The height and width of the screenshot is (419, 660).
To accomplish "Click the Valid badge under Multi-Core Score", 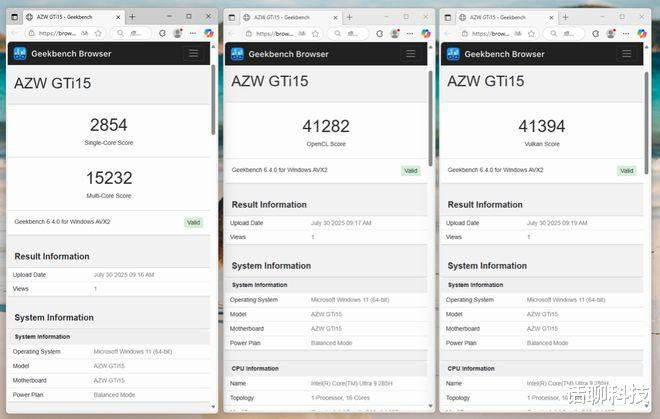I will 194,222.
